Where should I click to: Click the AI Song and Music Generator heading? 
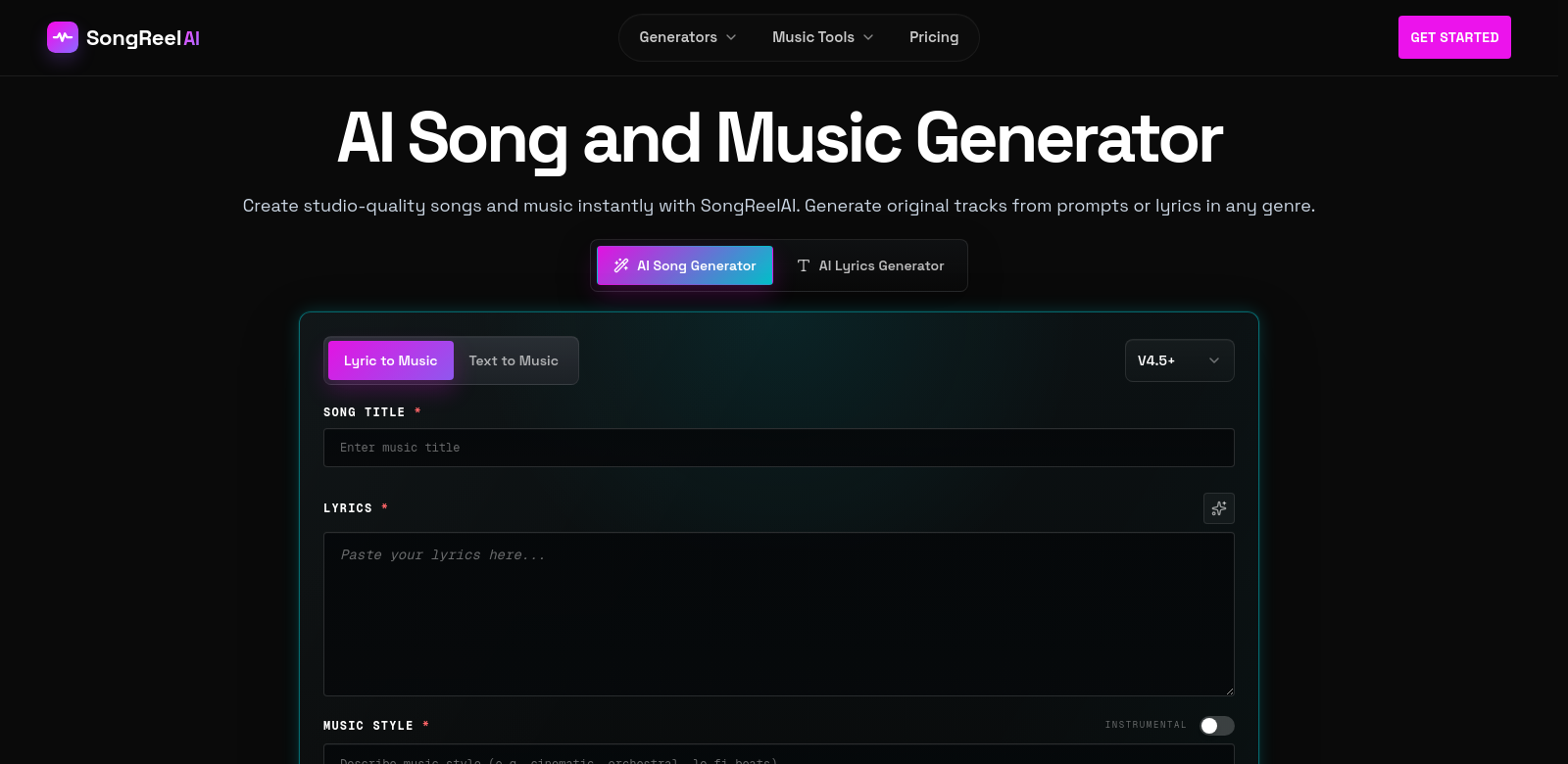(780, 138)
